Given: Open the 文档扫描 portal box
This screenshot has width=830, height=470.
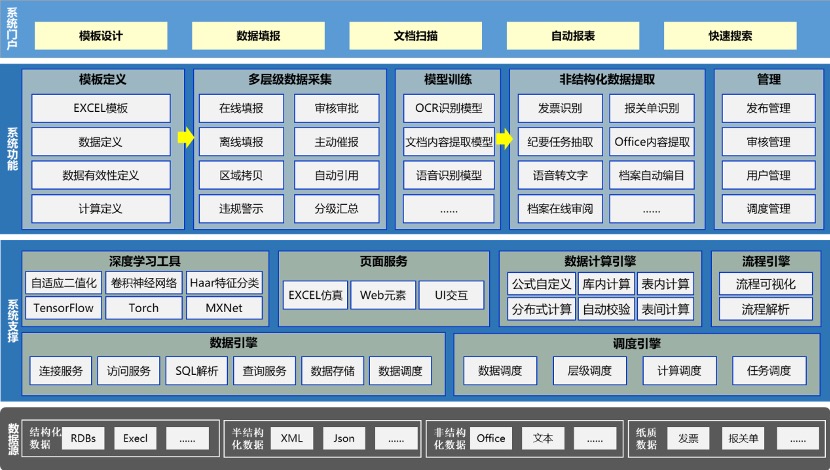Looking at the screenshot, I should tap(416, 36).
